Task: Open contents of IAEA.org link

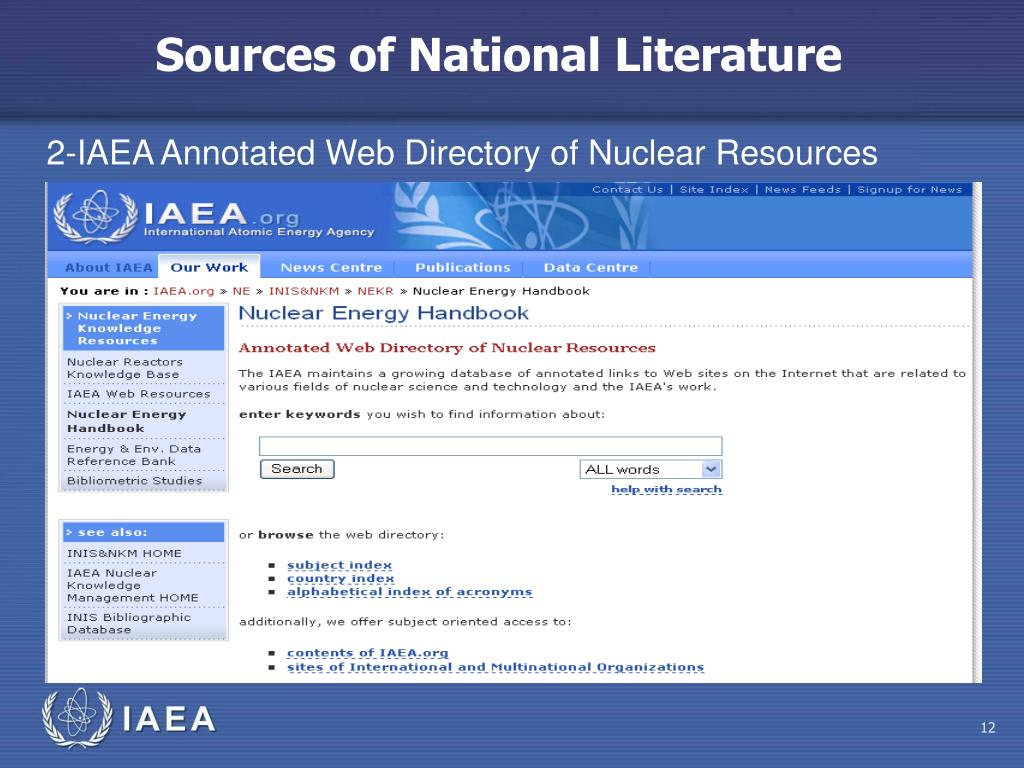Action: coord(368,652)
